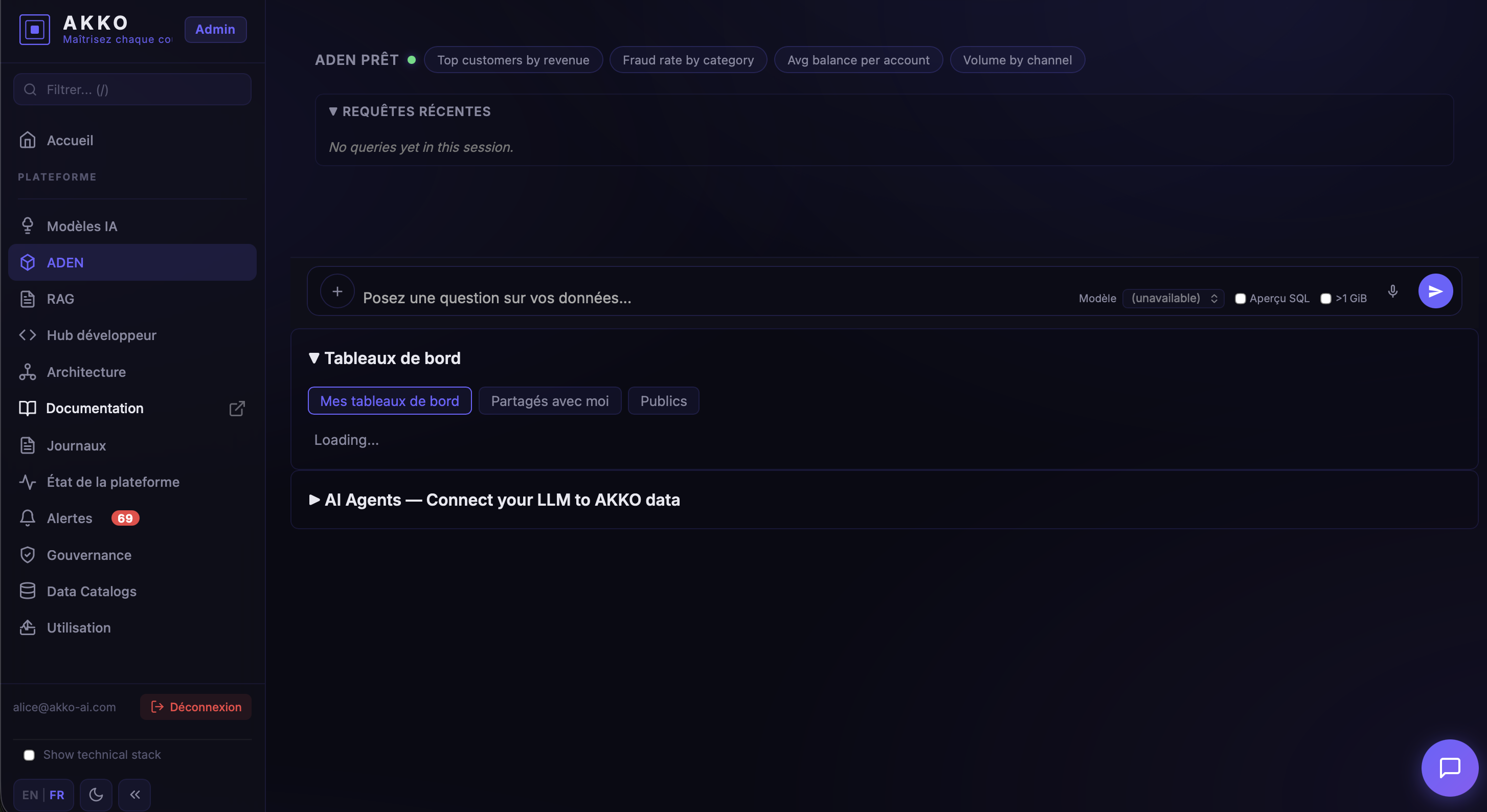
Task: Click the Architecture network icon
Action: coord(27,372)
